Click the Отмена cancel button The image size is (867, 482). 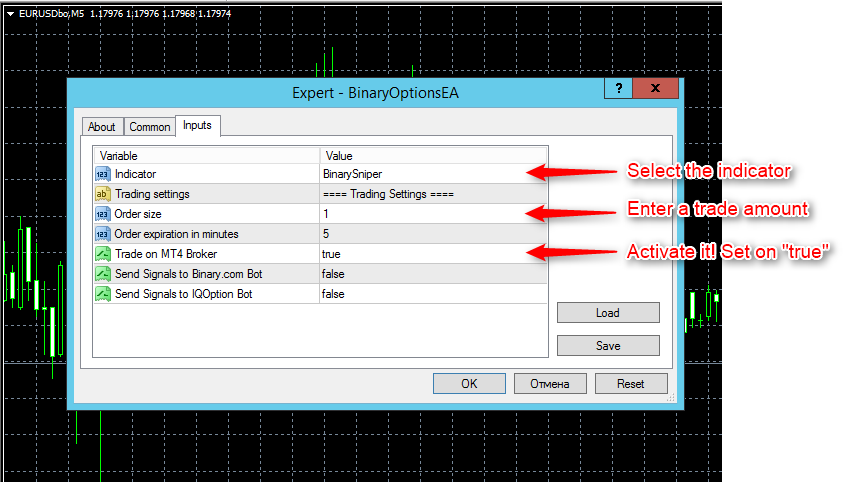coord(550,384)
